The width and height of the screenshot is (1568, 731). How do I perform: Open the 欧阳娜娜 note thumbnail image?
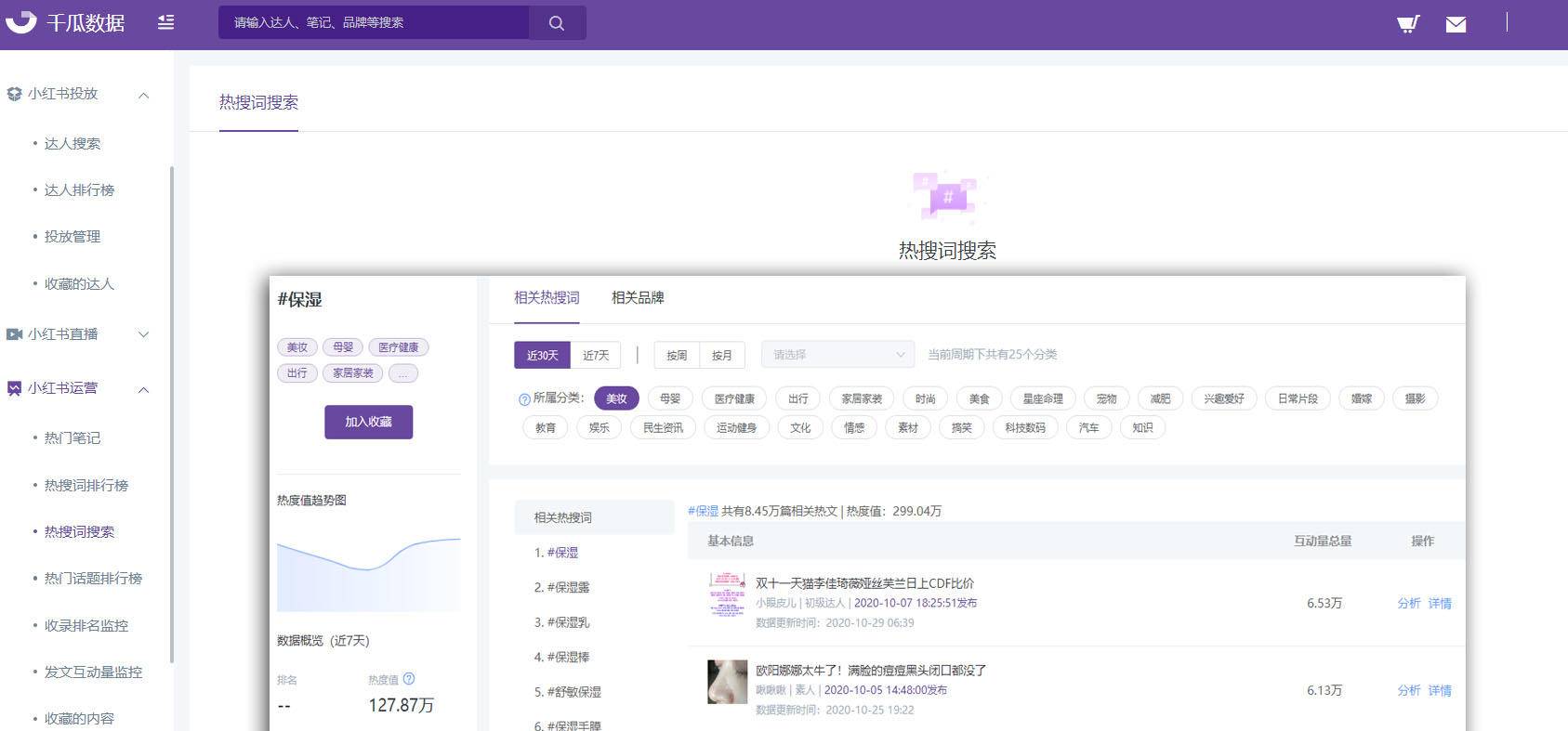(727, 682)
